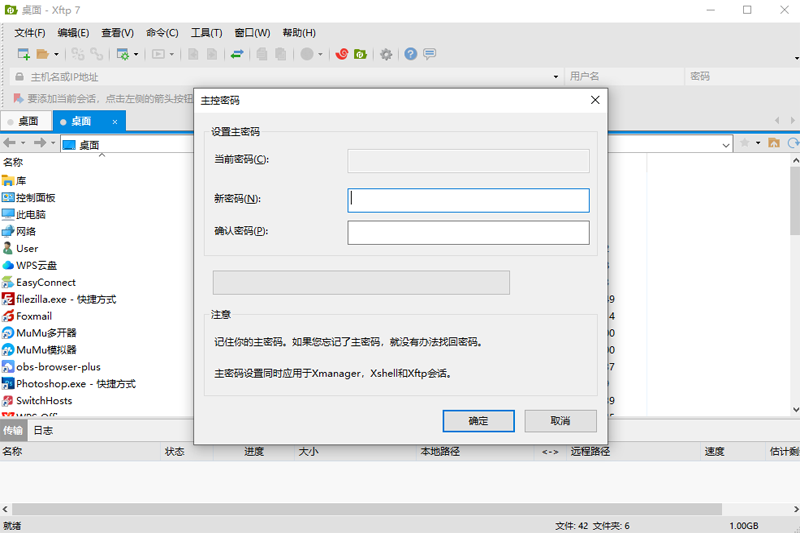Image resolution: width=800 pixels, height=533 pixels.
Task: Open Options with the gear icon
Action: point(386,54)
